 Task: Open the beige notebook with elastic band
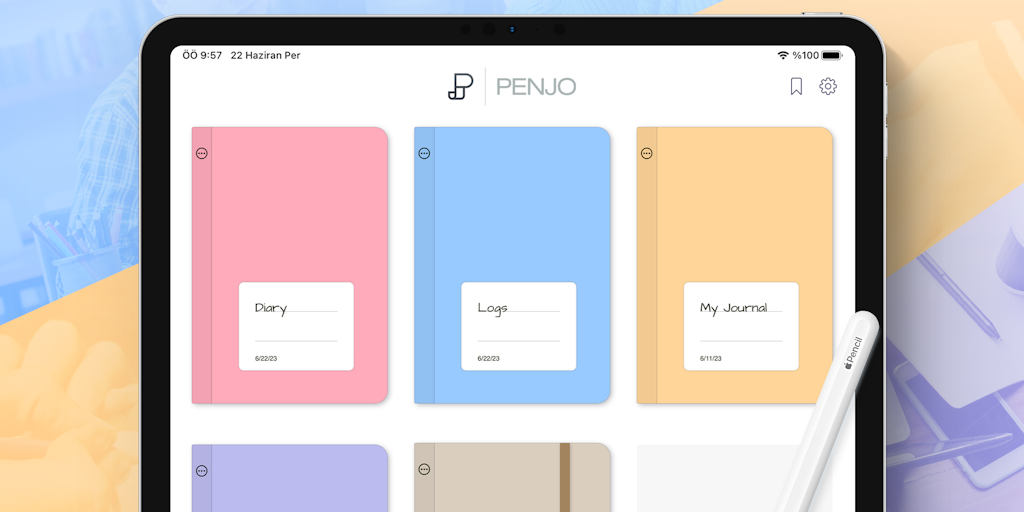[513, 477]
